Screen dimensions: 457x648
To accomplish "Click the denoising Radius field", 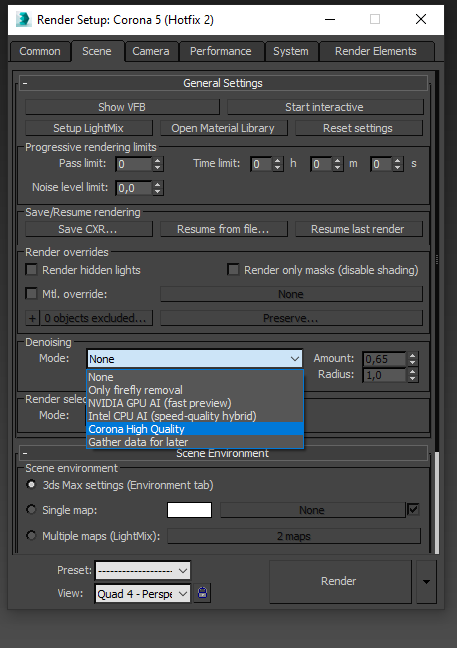I will pos(385,375).
